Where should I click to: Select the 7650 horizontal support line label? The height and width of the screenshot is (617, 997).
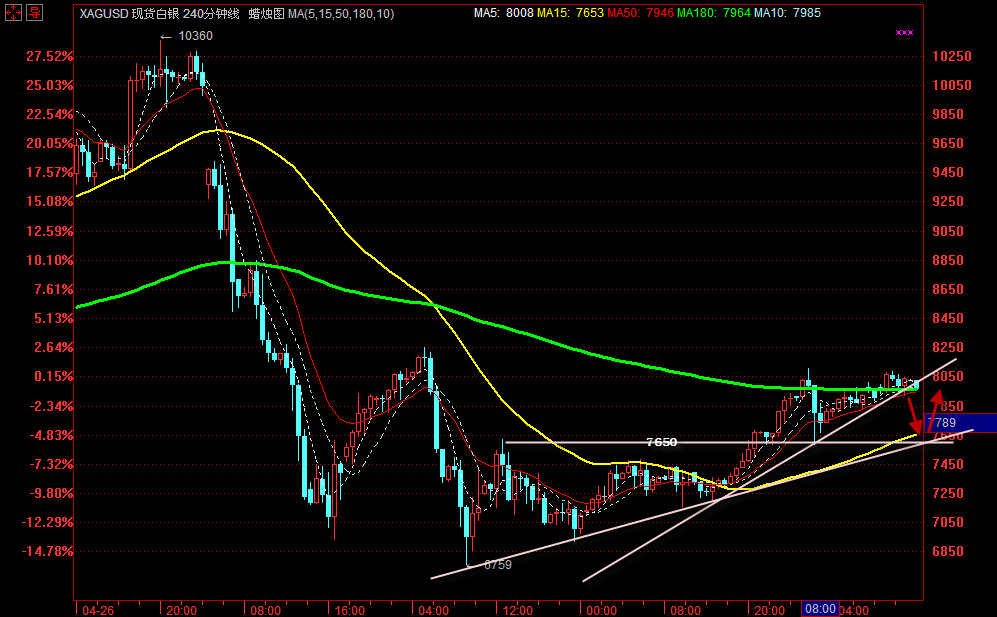click(661, 442)
